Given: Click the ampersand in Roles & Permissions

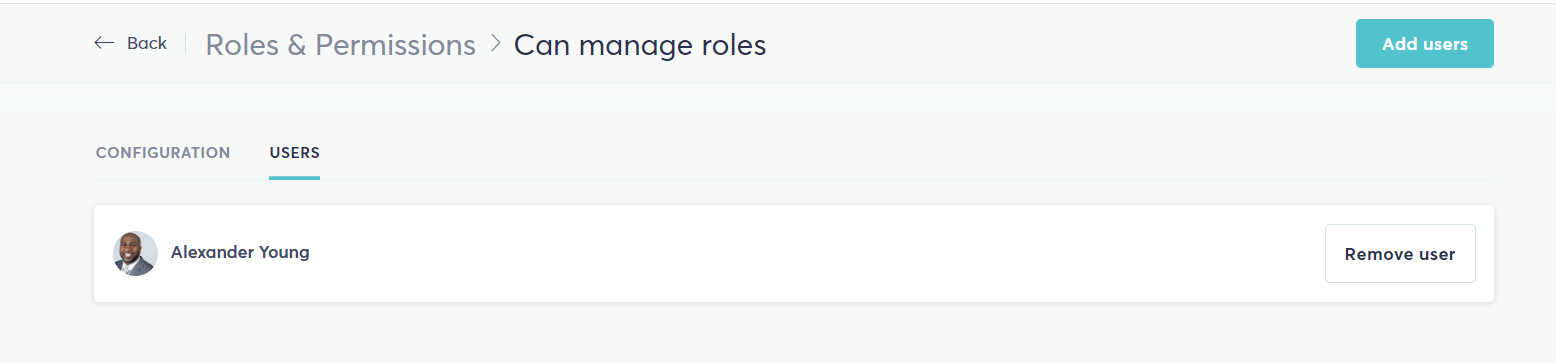Looking at the screenshot, I should [297, 45].
